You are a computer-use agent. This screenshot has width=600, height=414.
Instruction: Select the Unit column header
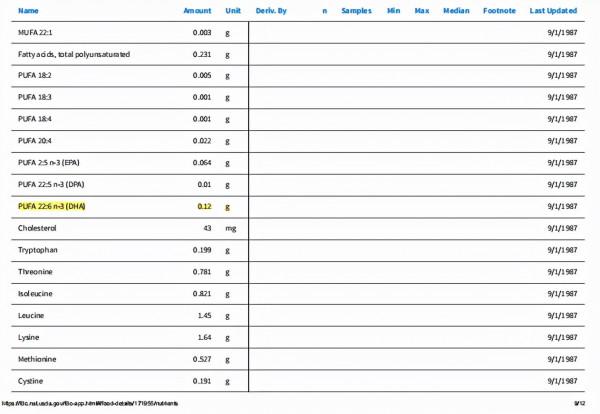pos(233,10)
